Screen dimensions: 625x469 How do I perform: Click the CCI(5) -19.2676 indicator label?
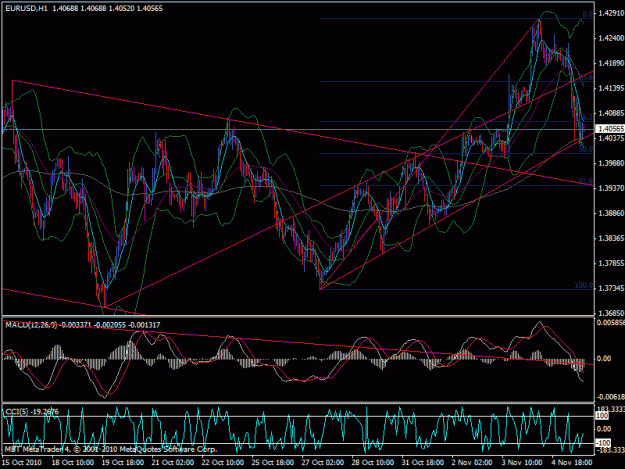pyautogui.click(x=32, y=412)
